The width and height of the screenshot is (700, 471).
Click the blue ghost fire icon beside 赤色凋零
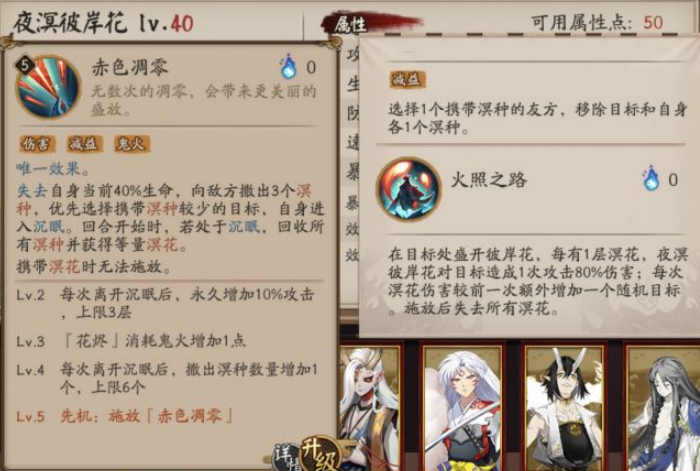coord(288,67)
